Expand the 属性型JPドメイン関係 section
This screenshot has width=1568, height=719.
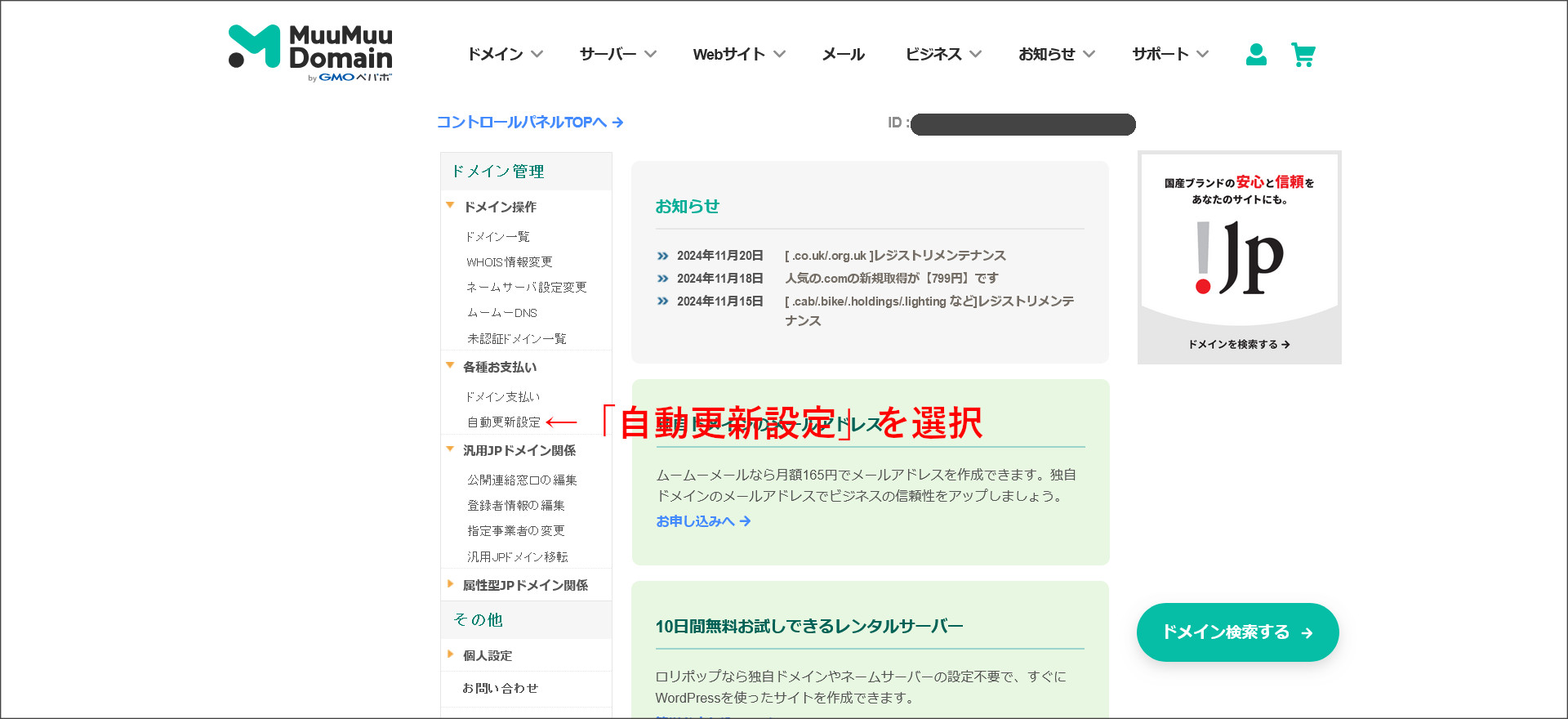(x=526, y=585)
